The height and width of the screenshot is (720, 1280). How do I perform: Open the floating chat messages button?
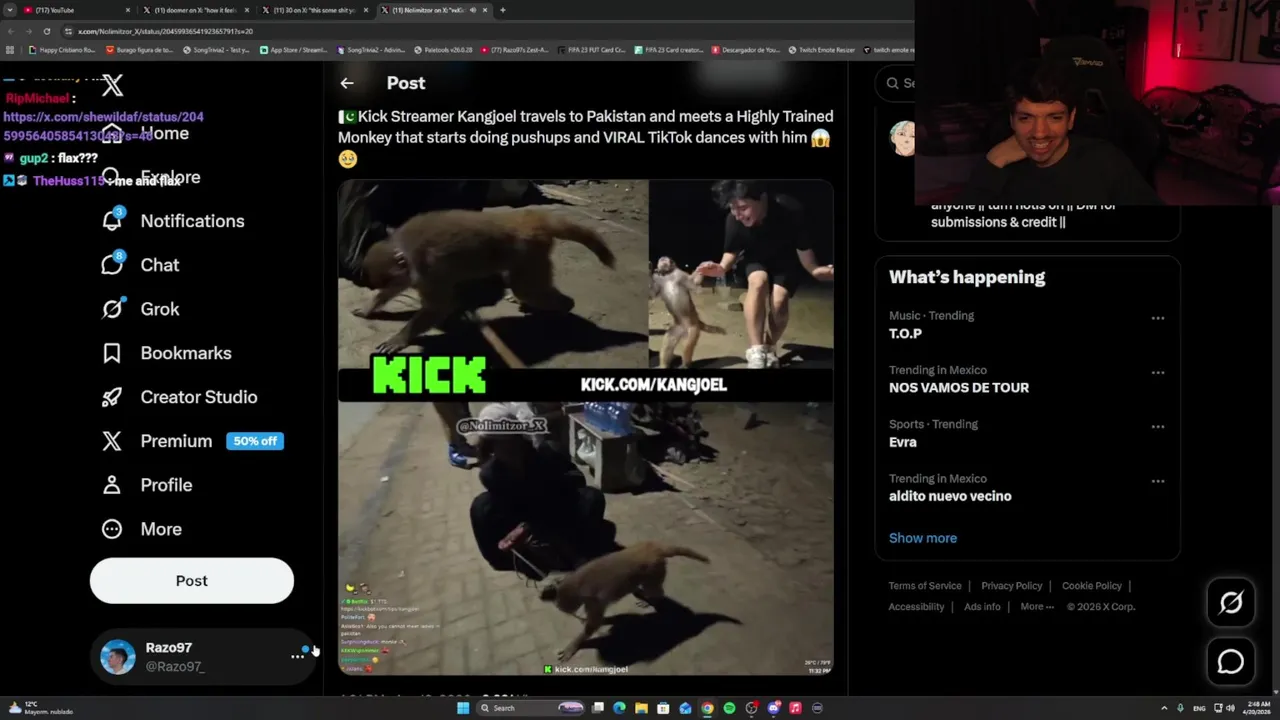(1231, 662)
